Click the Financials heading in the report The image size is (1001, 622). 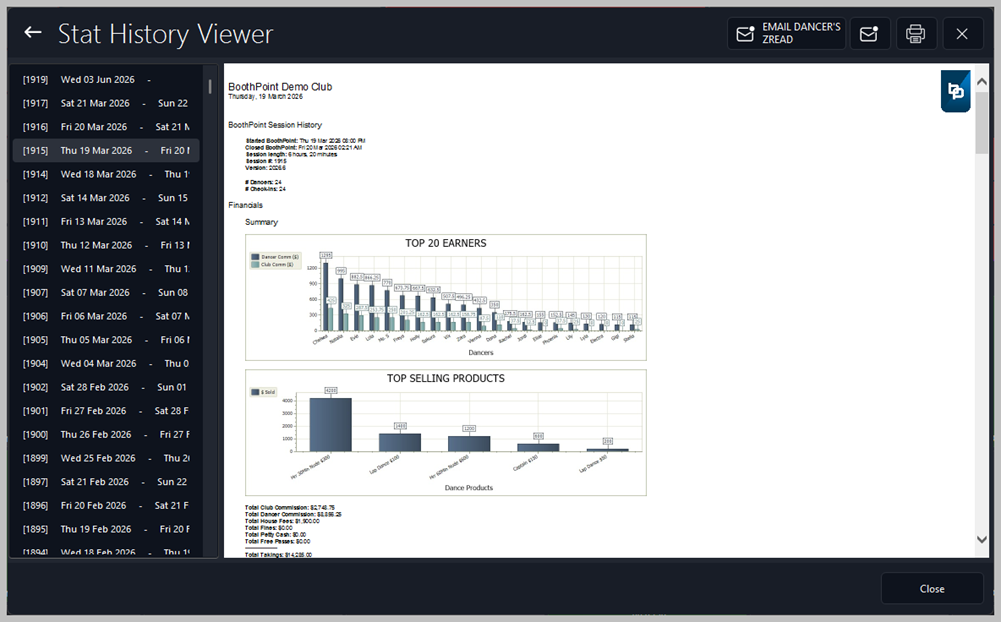coord(246,205)
